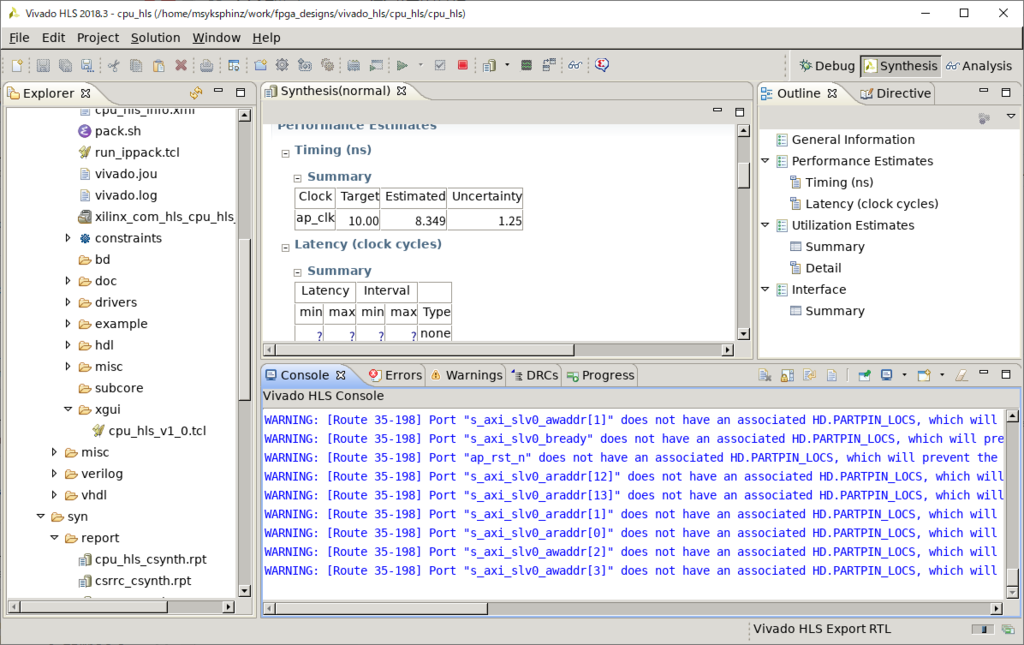This screenshot has height=645, width=1024.
Task: Collapse the xgui folder
Action: pos(68,409)
